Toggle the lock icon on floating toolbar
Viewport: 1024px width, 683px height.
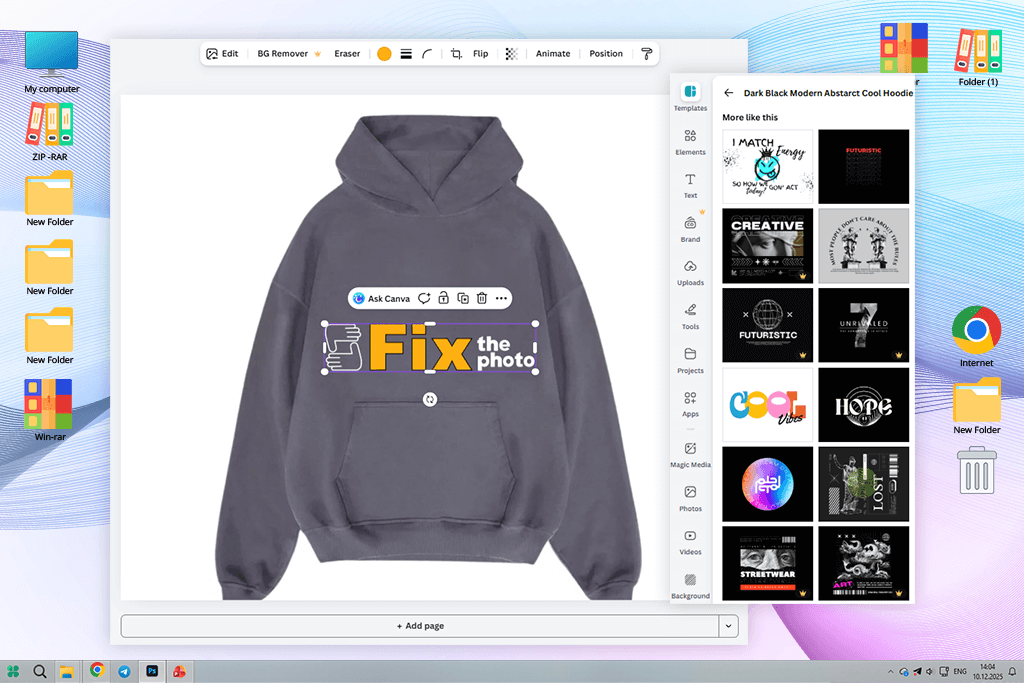(x=443, y=298)
